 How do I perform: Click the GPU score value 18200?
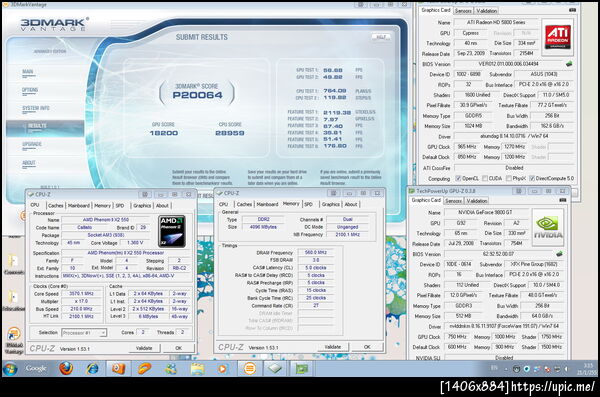coord(163,133)
